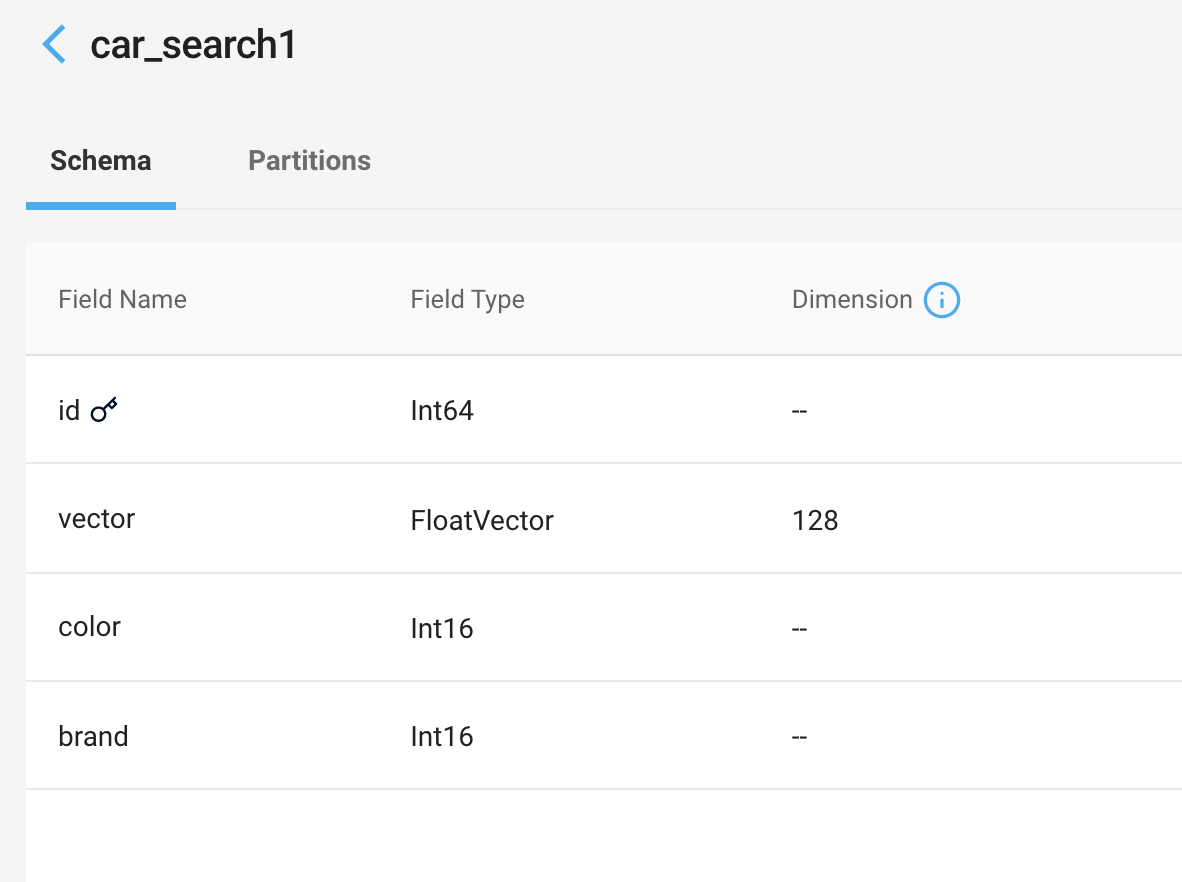Image resolution: width=1182 pixels, height=882 pixels.
Task: Select the vector field row
Action: [97, 519]
